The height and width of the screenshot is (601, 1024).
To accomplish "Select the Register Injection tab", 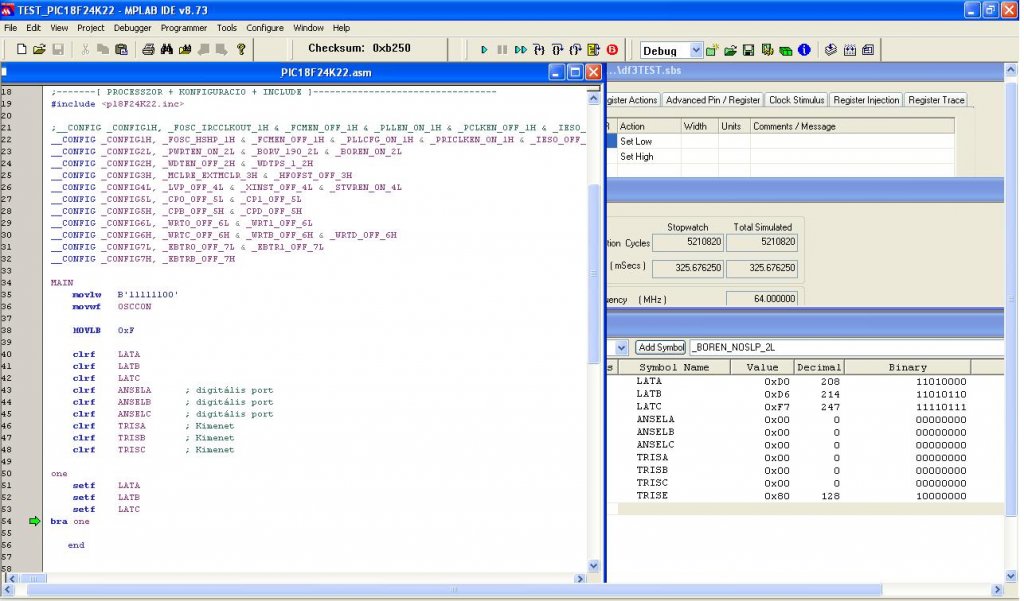I will tap(866, 100).
